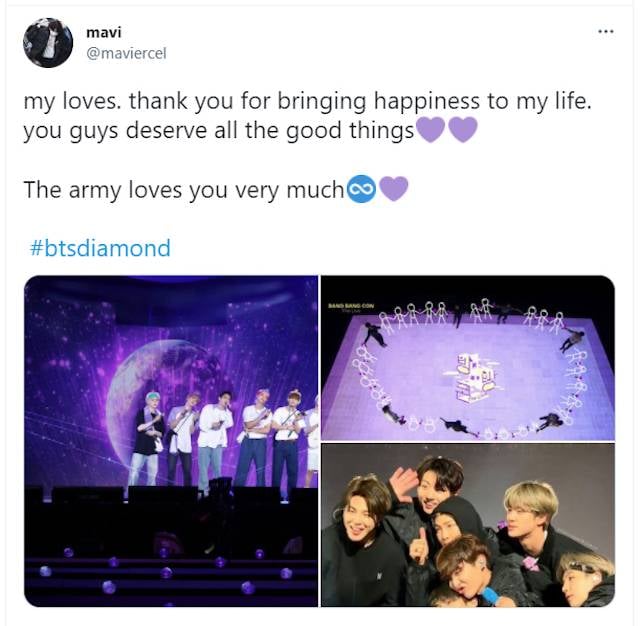Image resolution: width=640 pixels, height=626 pixels.
Task: Click mavi's round profile avatar
Action: click(48, 43)
